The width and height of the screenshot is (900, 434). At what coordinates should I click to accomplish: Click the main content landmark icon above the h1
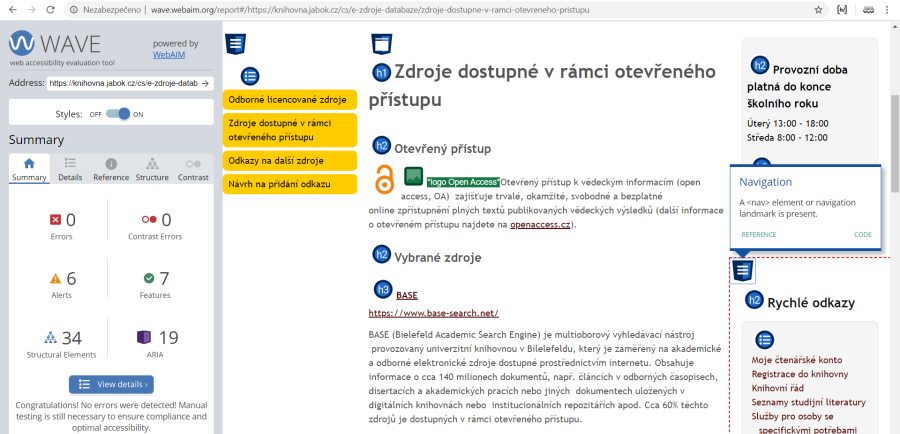click(x=382, y=44)
